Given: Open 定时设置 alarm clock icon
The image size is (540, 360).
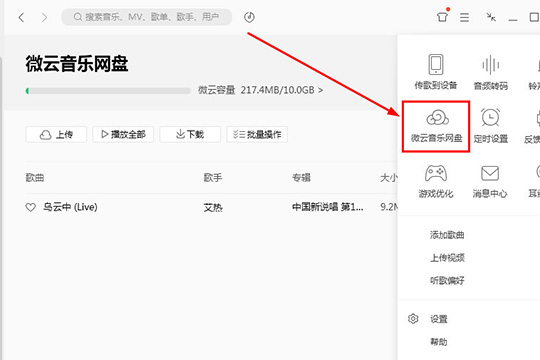Looking at the screenshot, I should click(x=490, y=117).
